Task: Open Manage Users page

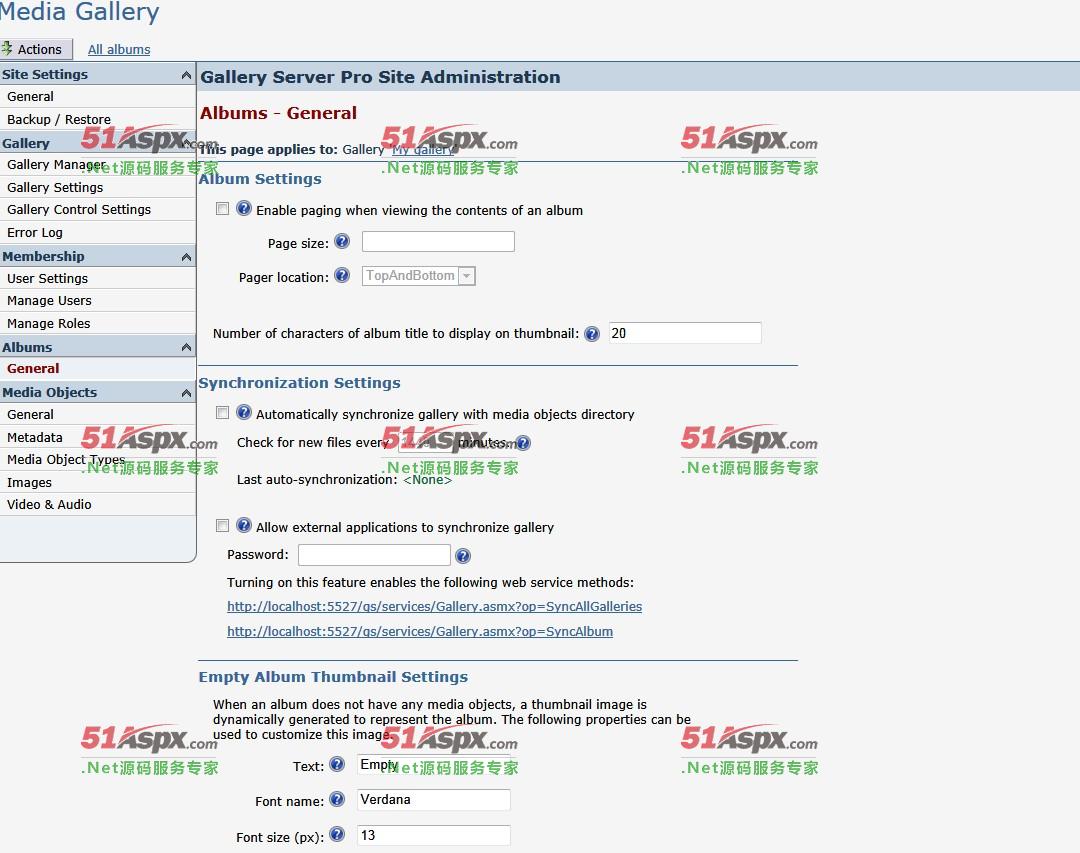Action: (98, 300)
